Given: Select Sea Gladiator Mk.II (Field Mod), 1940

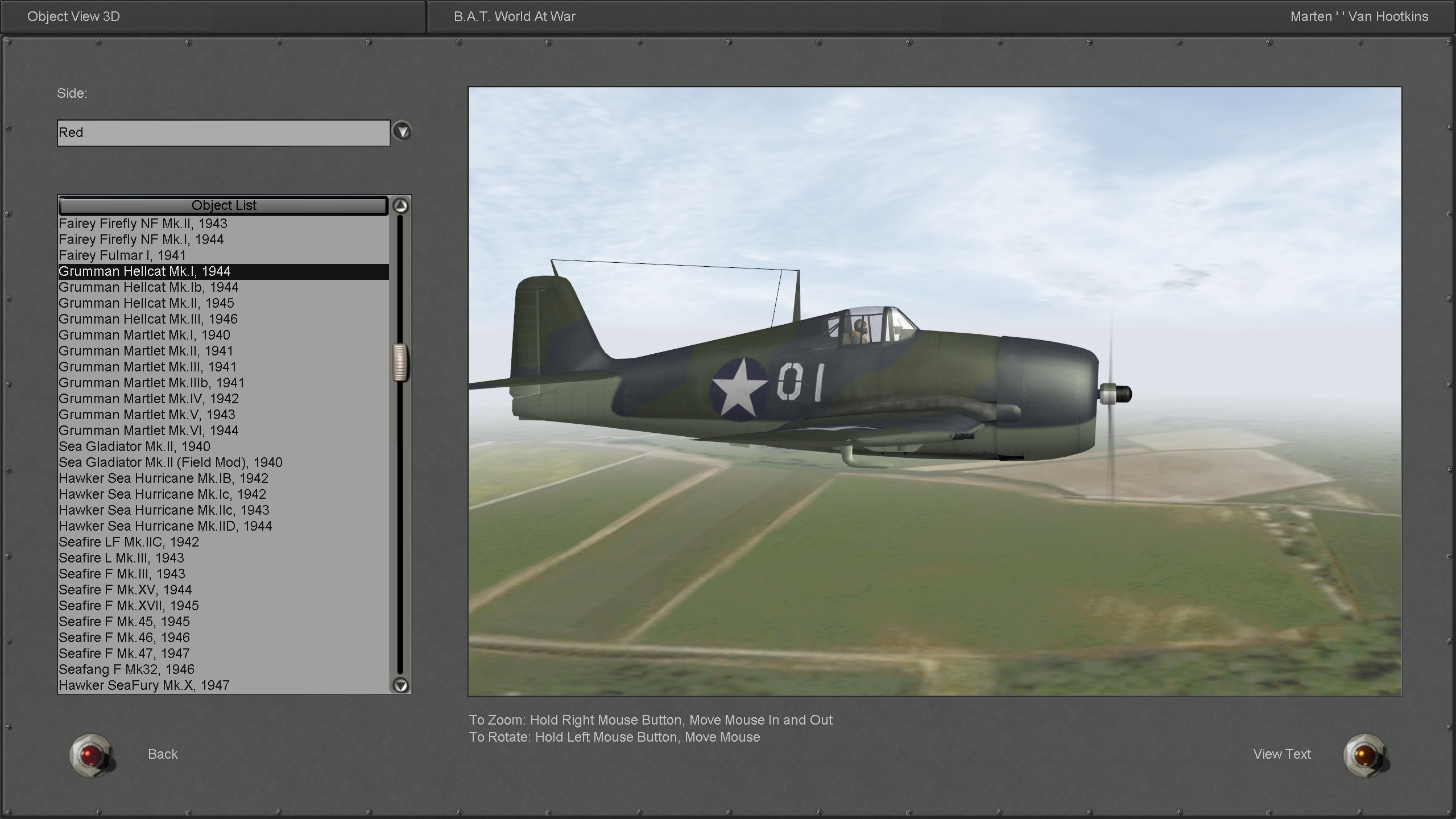Looking at the screenshot, I should coord(171,462).
